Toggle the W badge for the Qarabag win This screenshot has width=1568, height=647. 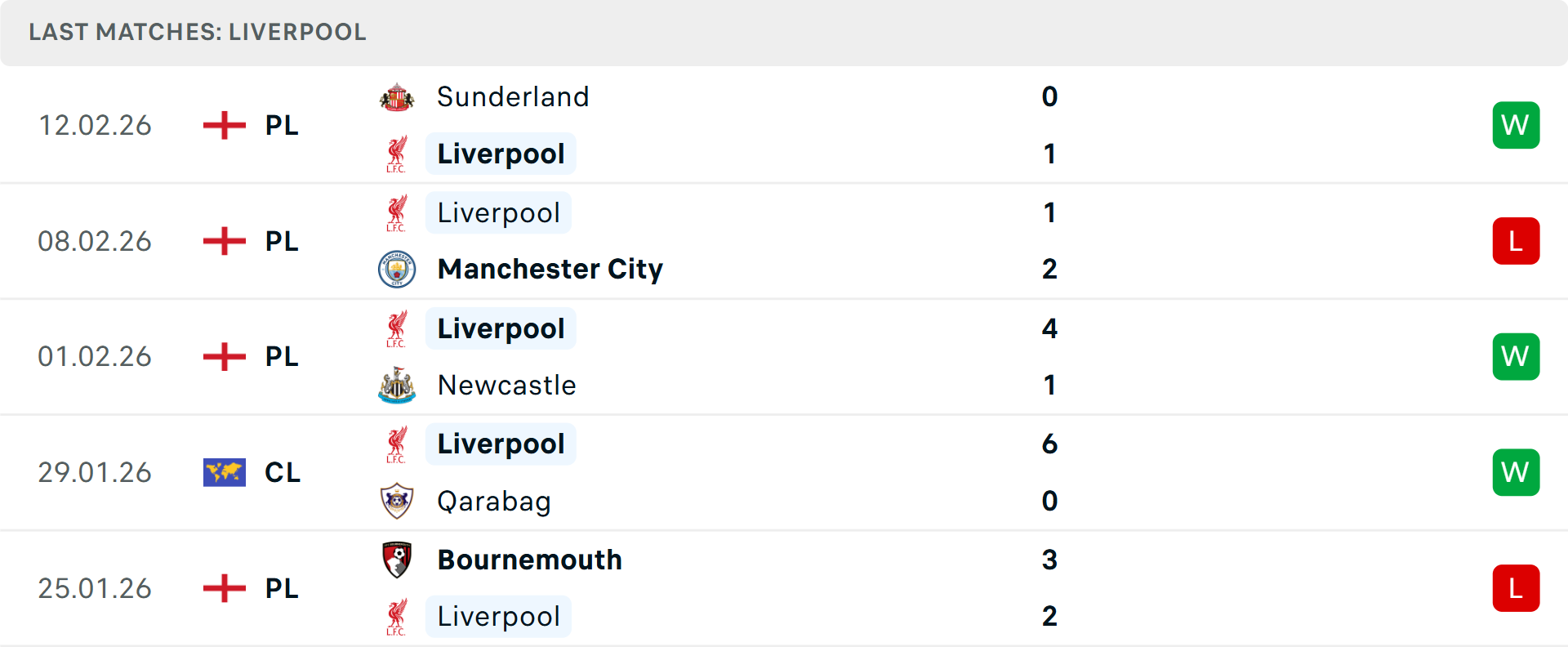tap(1517, 472)
